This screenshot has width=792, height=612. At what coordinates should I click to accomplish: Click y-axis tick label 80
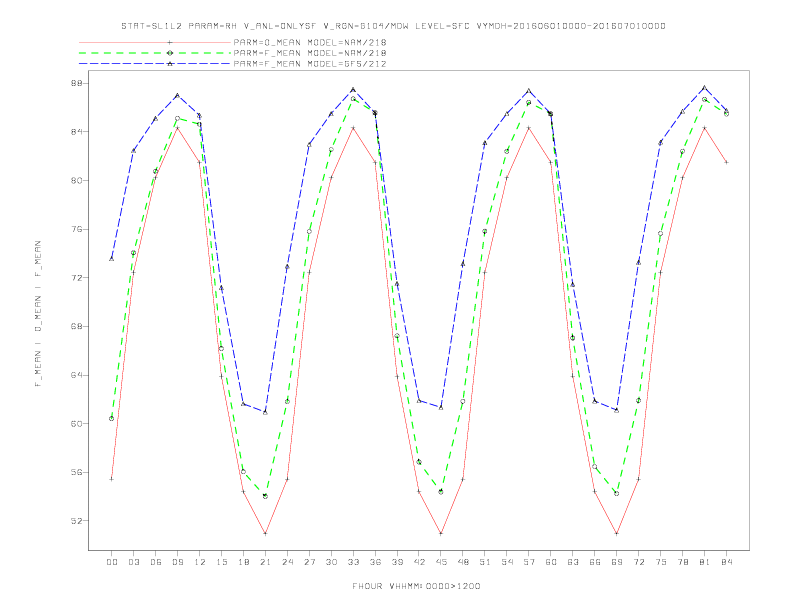tap(76, 180)
